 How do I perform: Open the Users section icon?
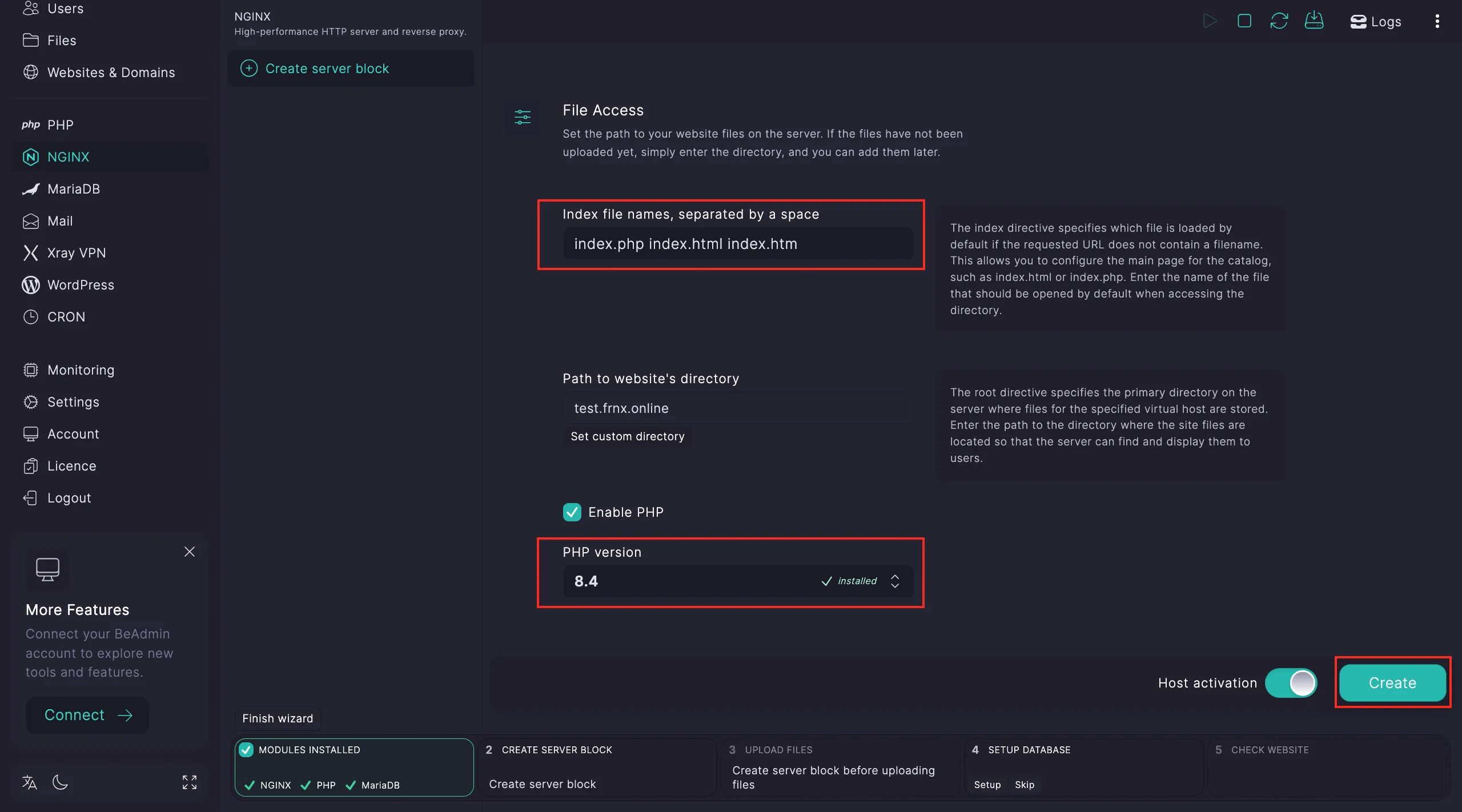pyautogui.click(x=31, y=8)
